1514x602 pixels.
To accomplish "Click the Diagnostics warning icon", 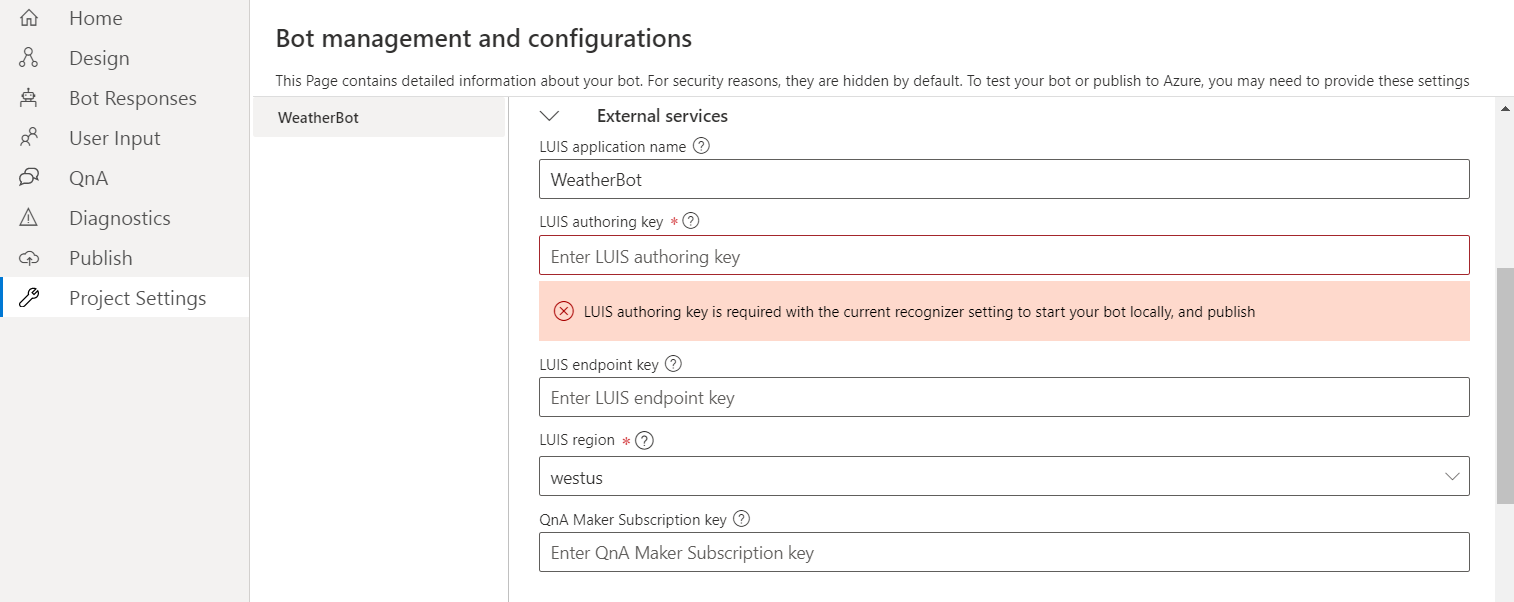I will [x=29, y=218].
